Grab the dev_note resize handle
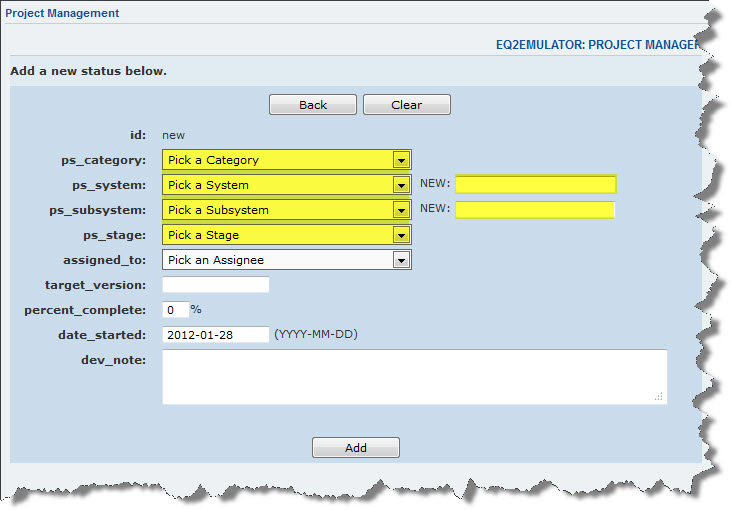Viewport: 731px width, 510px height. click(x=659, y=397)
